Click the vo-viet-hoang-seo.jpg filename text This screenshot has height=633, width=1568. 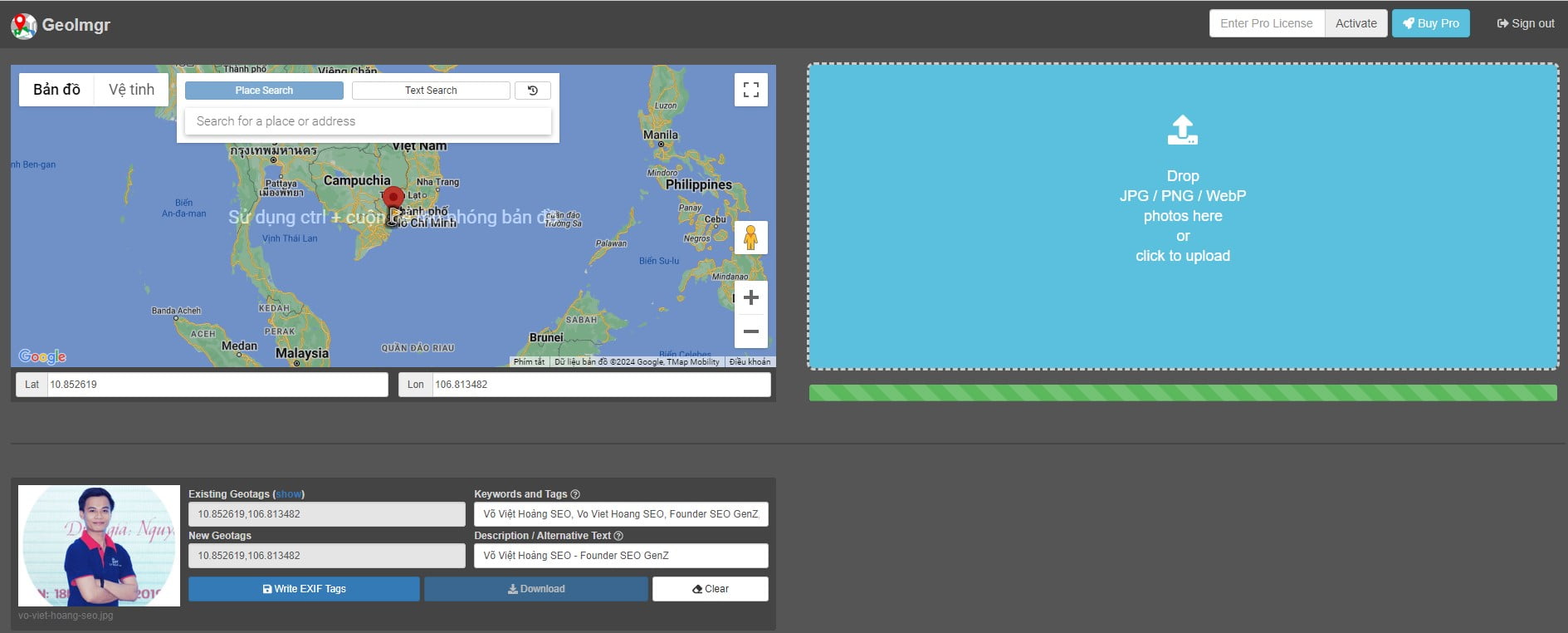click(x=66, y=616)
